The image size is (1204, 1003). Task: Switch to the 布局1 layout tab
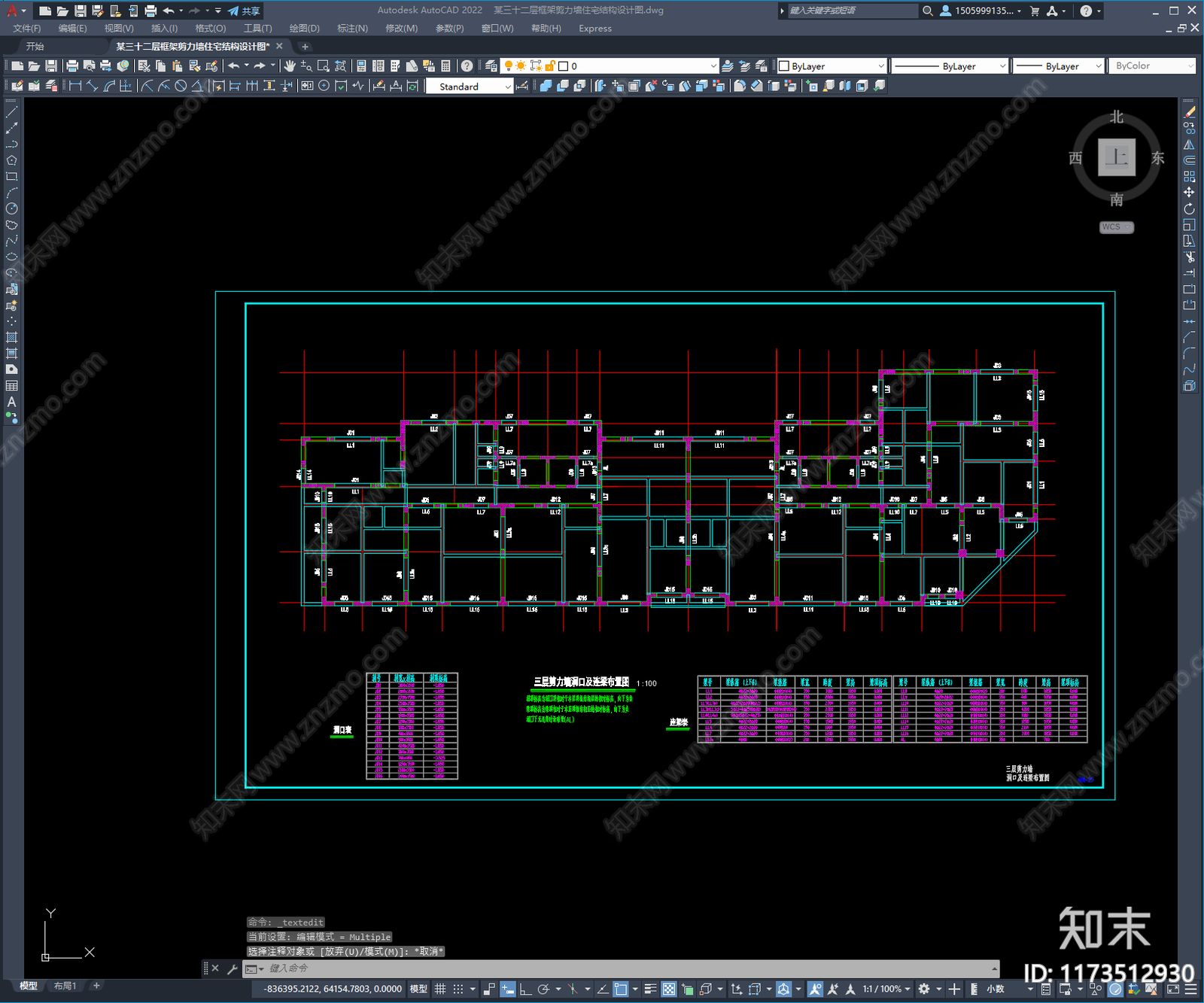[x=65, y=986]
